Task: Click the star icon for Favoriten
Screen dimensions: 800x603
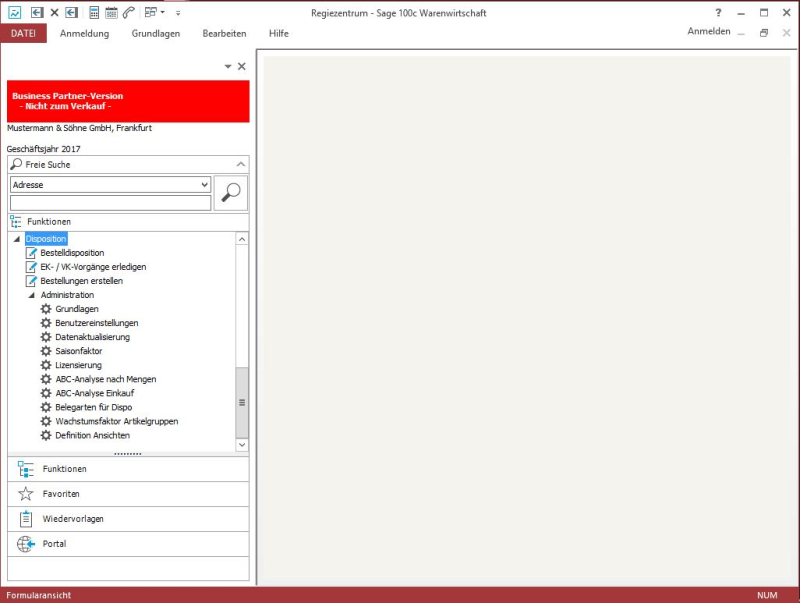Action: point(26,494)
